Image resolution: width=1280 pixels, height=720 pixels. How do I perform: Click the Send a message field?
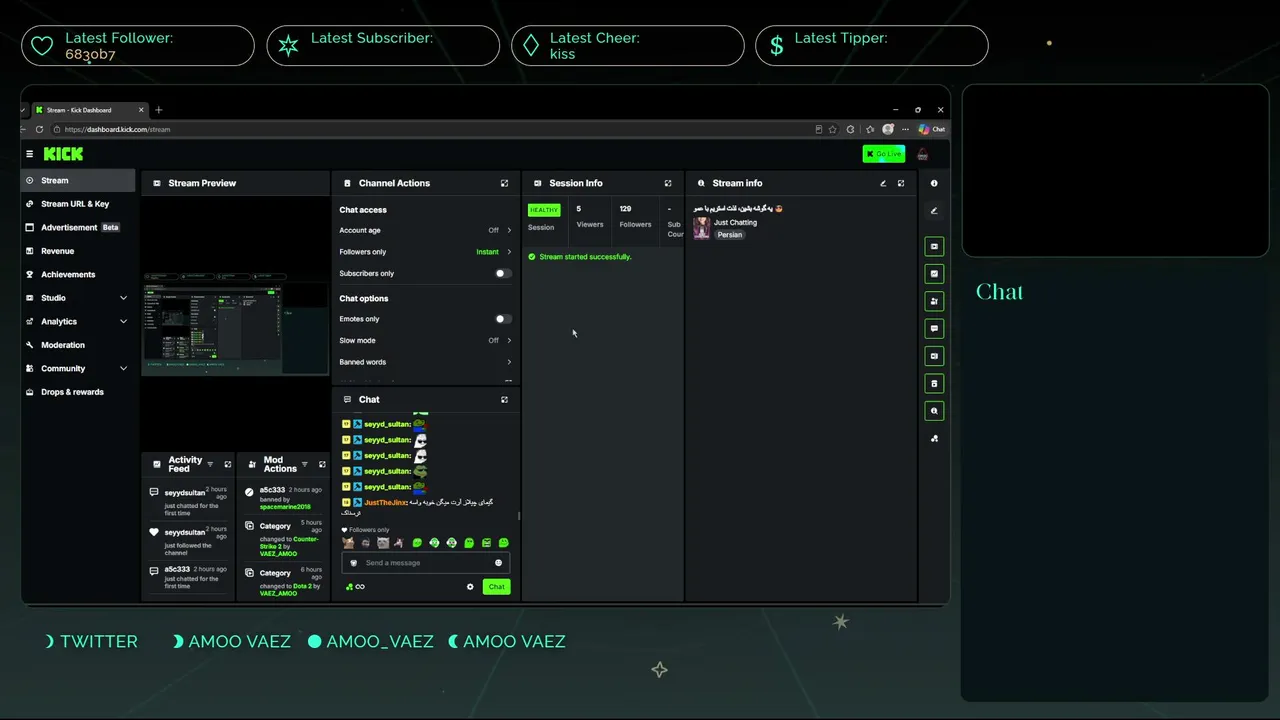pos(427,563)
